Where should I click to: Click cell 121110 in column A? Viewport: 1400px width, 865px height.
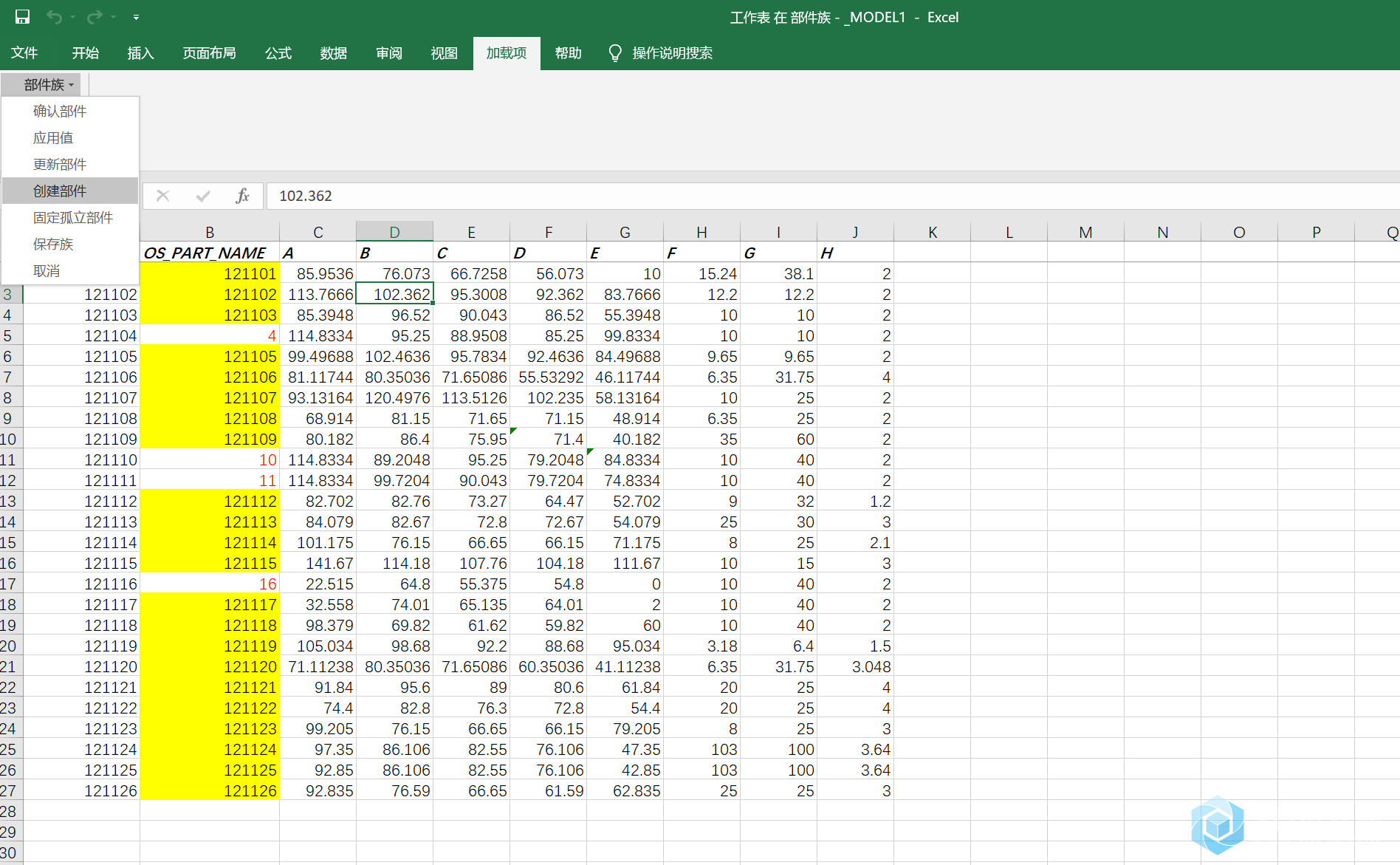(x=81, y=460)
